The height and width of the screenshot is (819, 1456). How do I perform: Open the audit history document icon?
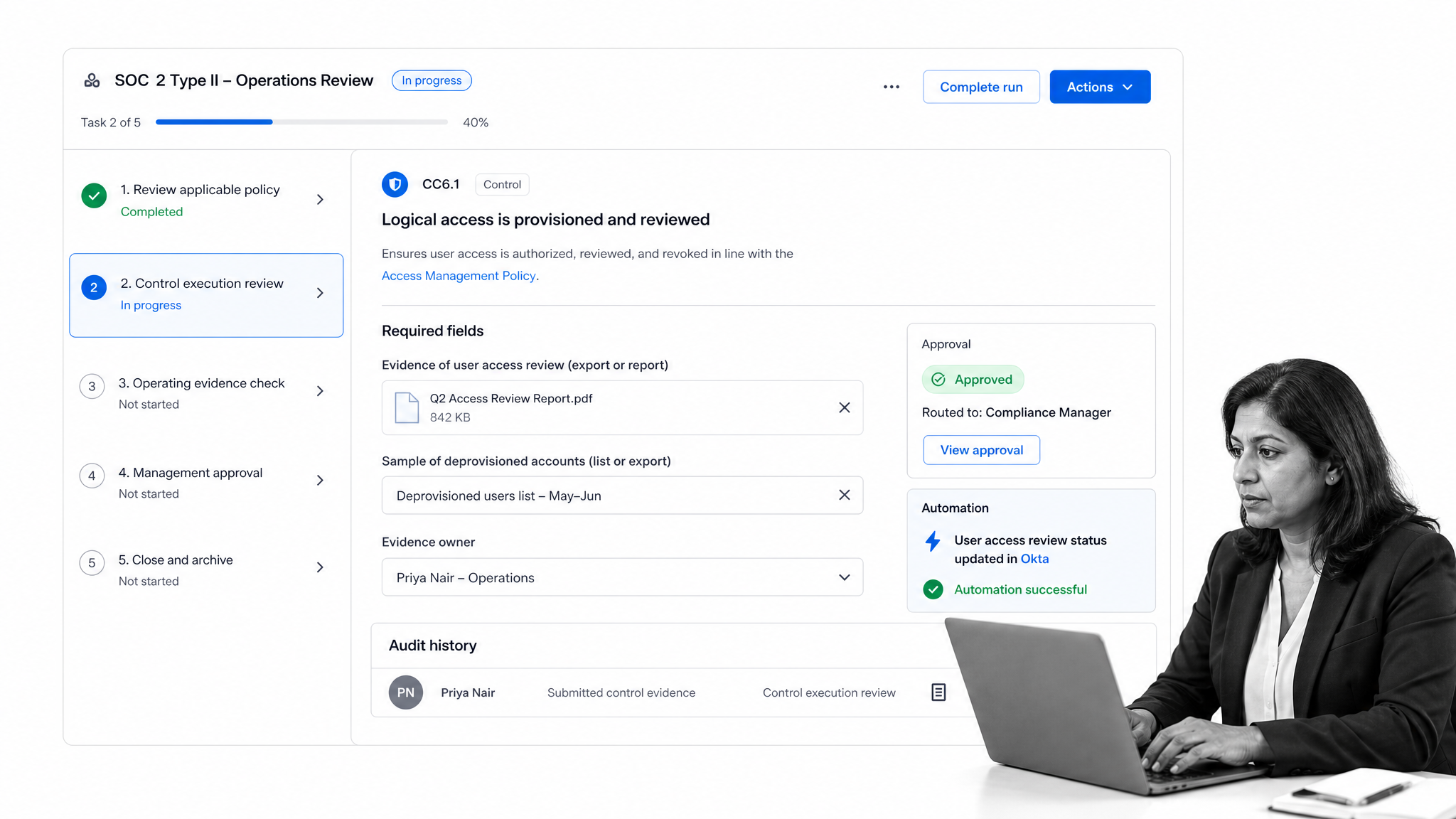pyautogui.click(x=938, y=692)
